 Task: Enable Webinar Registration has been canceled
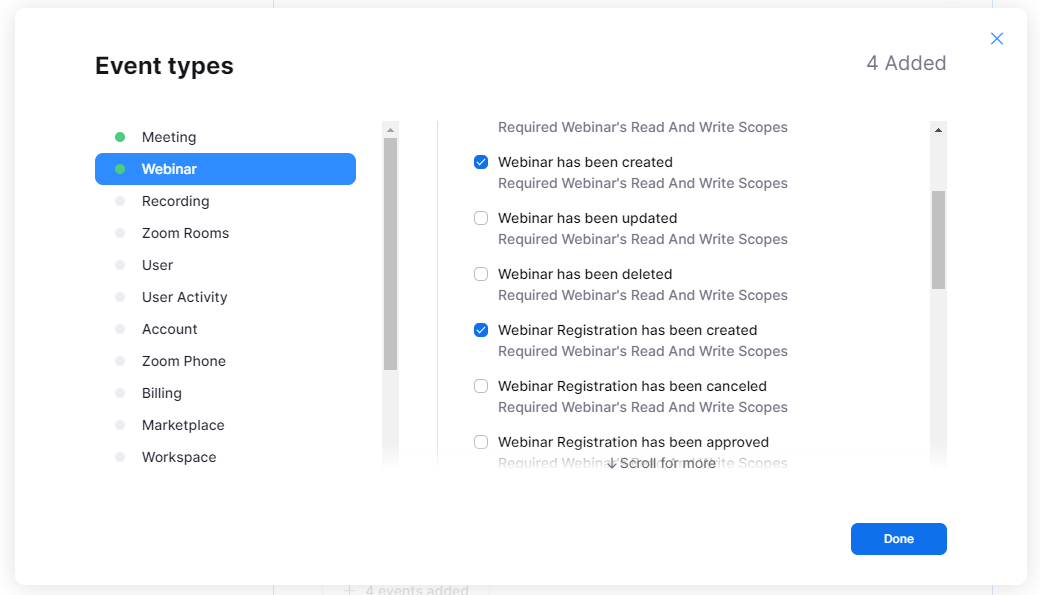pos(481,386)
